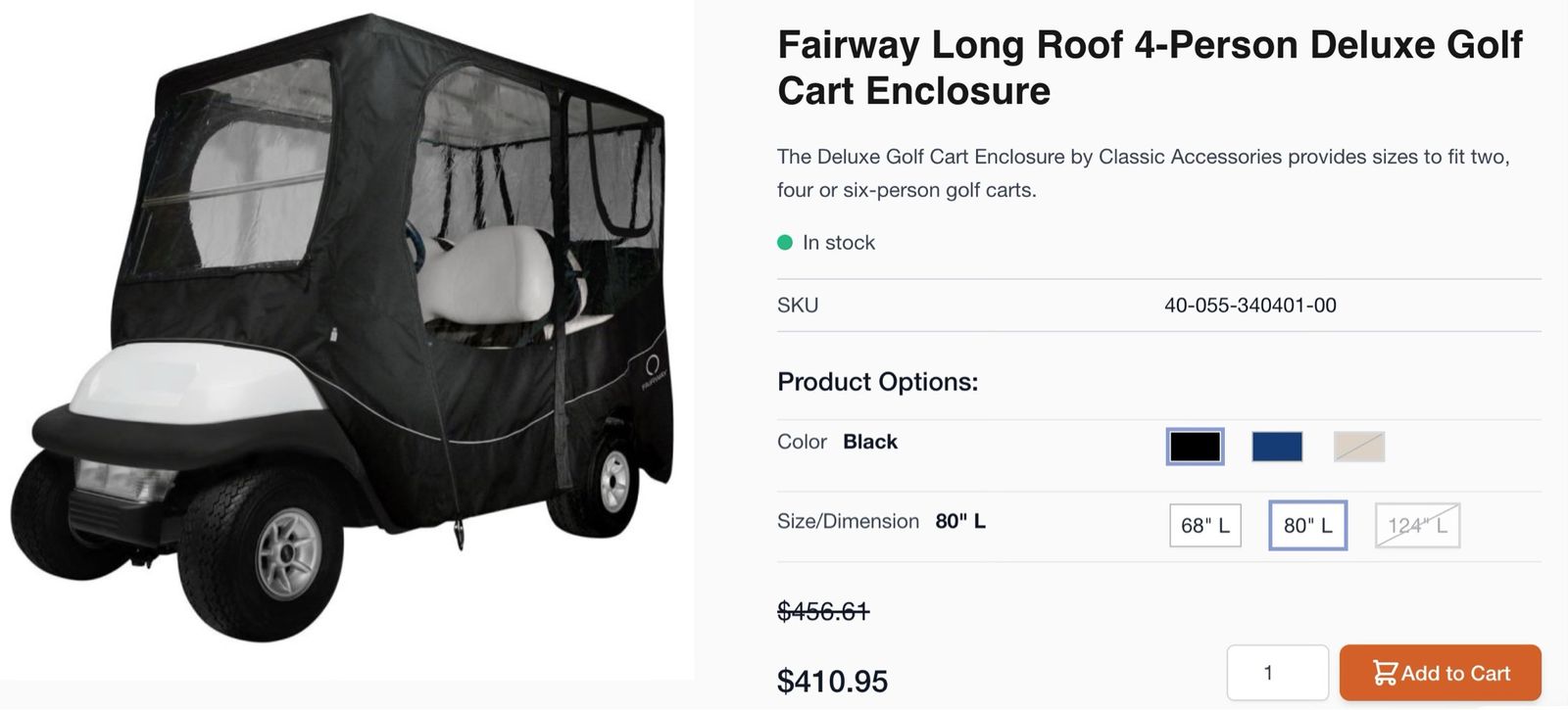Screen dimensions: 1568x710
Task: Select the black color swatch
Action: coord(1195,447)
